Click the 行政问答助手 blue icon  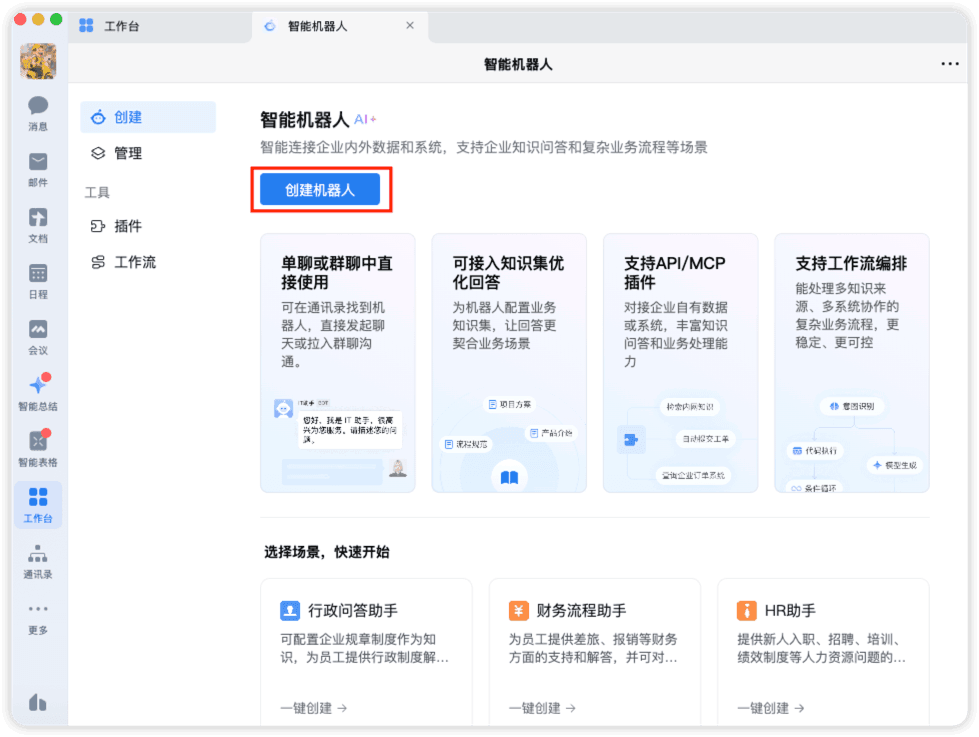[x=290, y=610]
